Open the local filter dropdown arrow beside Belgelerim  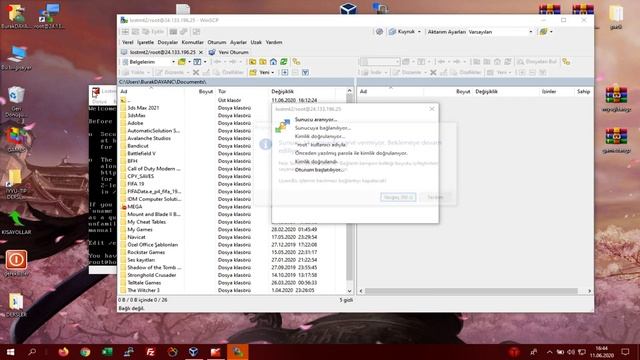click(205, 62)
